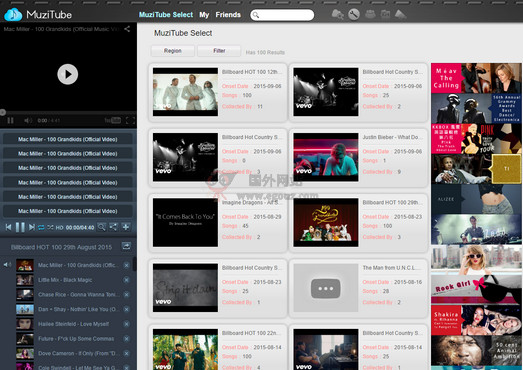523x370 pixels.
Task: Open the Billboard HOT 100 29th card title
Action: (392, 203)
